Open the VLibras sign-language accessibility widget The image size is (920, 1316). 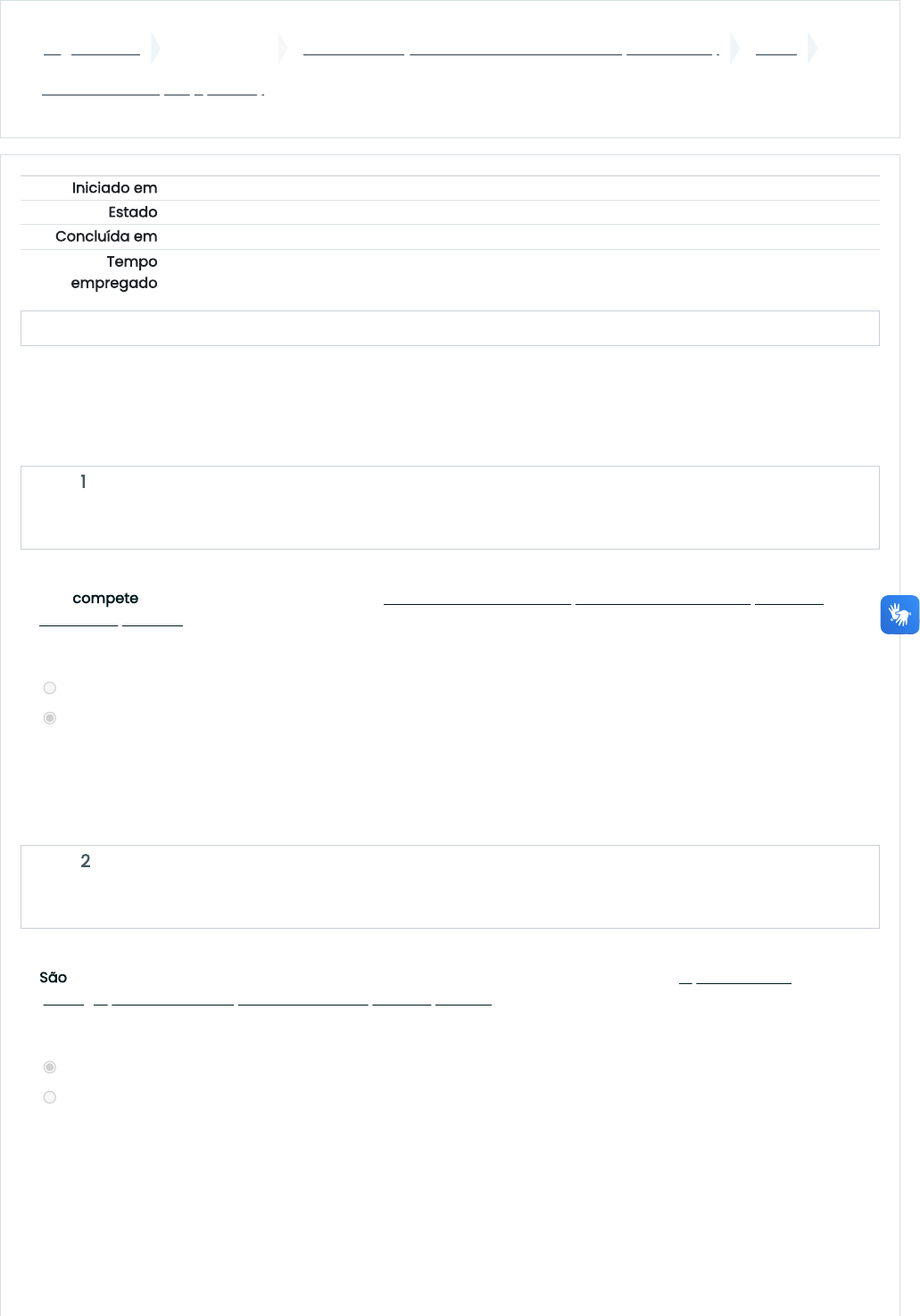[899, 615]
